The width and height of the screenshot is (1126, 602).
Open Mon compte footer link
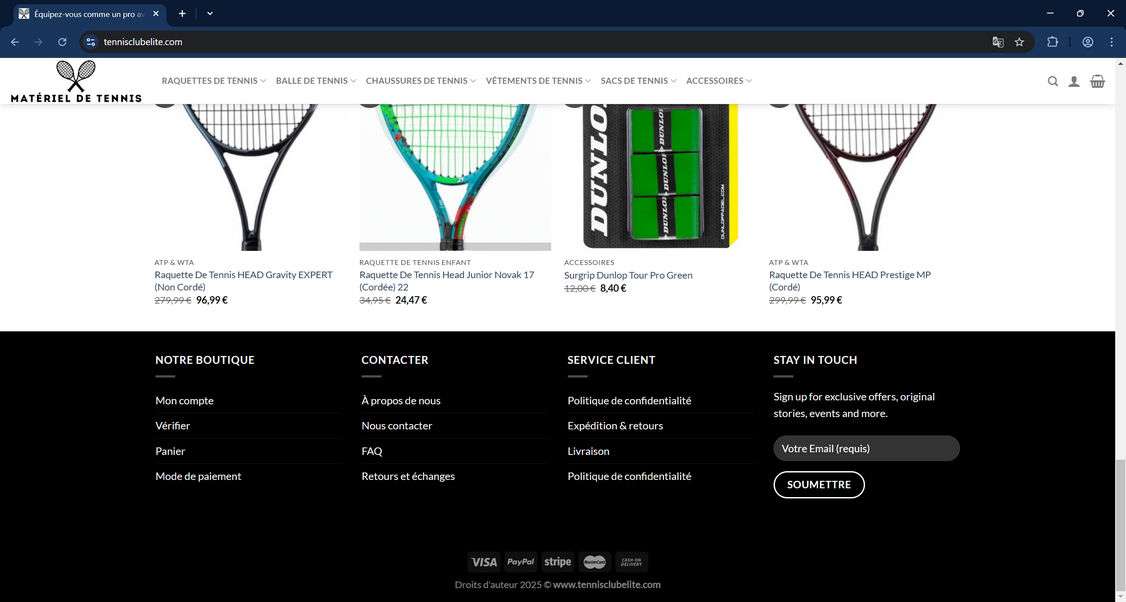click(x=185, y=401)
